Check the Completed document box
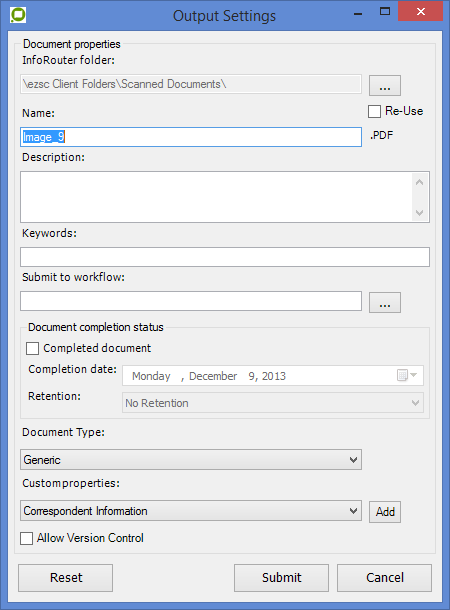 pos(32,348)
